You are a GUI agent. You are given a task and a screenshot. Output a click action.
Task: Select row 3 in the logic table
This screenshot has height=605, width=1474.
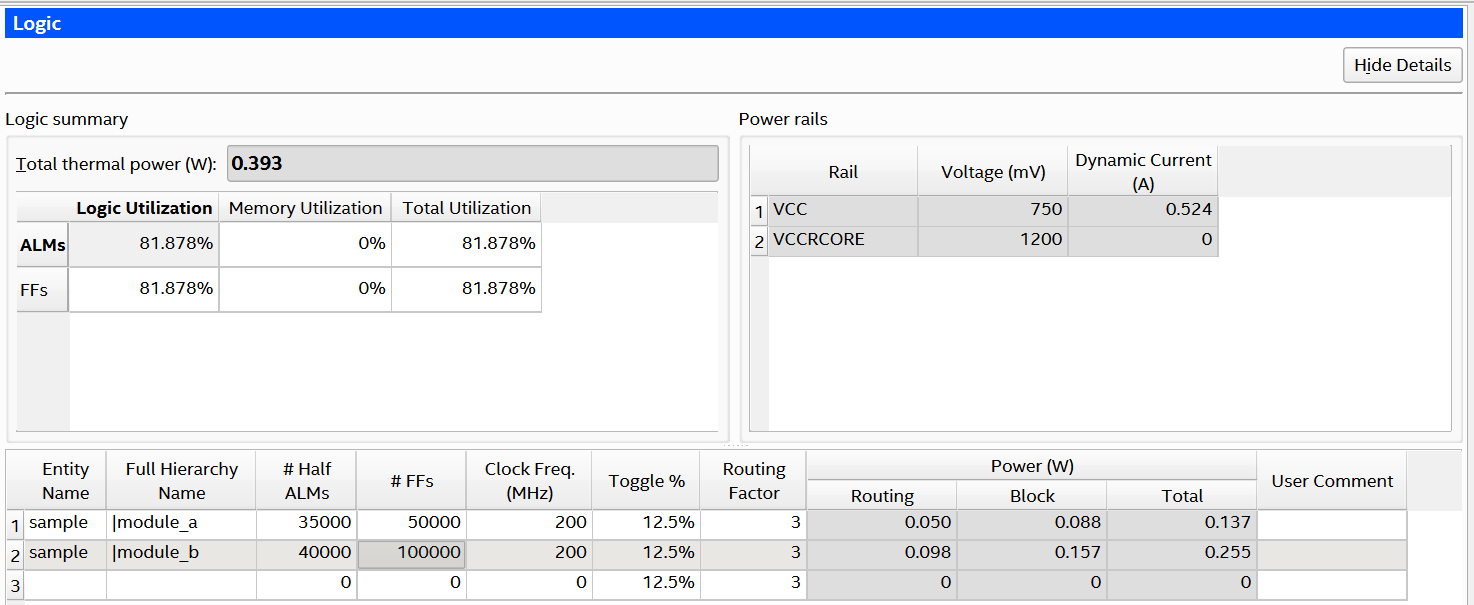[14, 584]
